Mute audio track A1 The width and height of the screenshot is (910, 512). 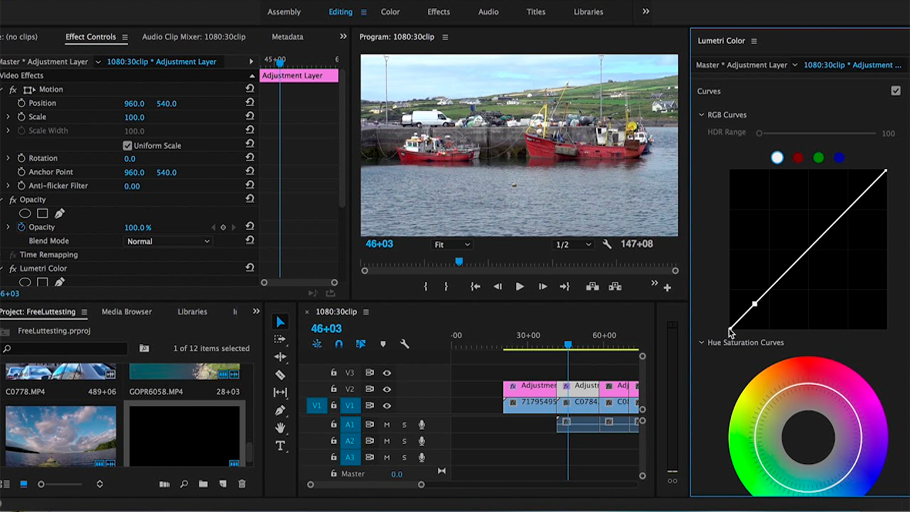click(x=387, y=425)
